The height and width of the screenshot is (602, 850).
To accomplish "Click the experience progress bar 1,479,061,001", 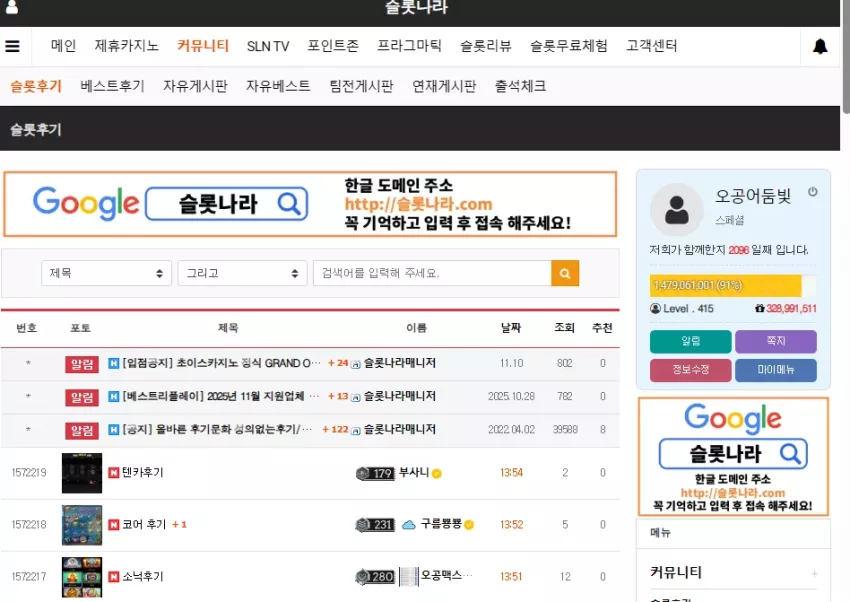I will (x=733, y=286).
